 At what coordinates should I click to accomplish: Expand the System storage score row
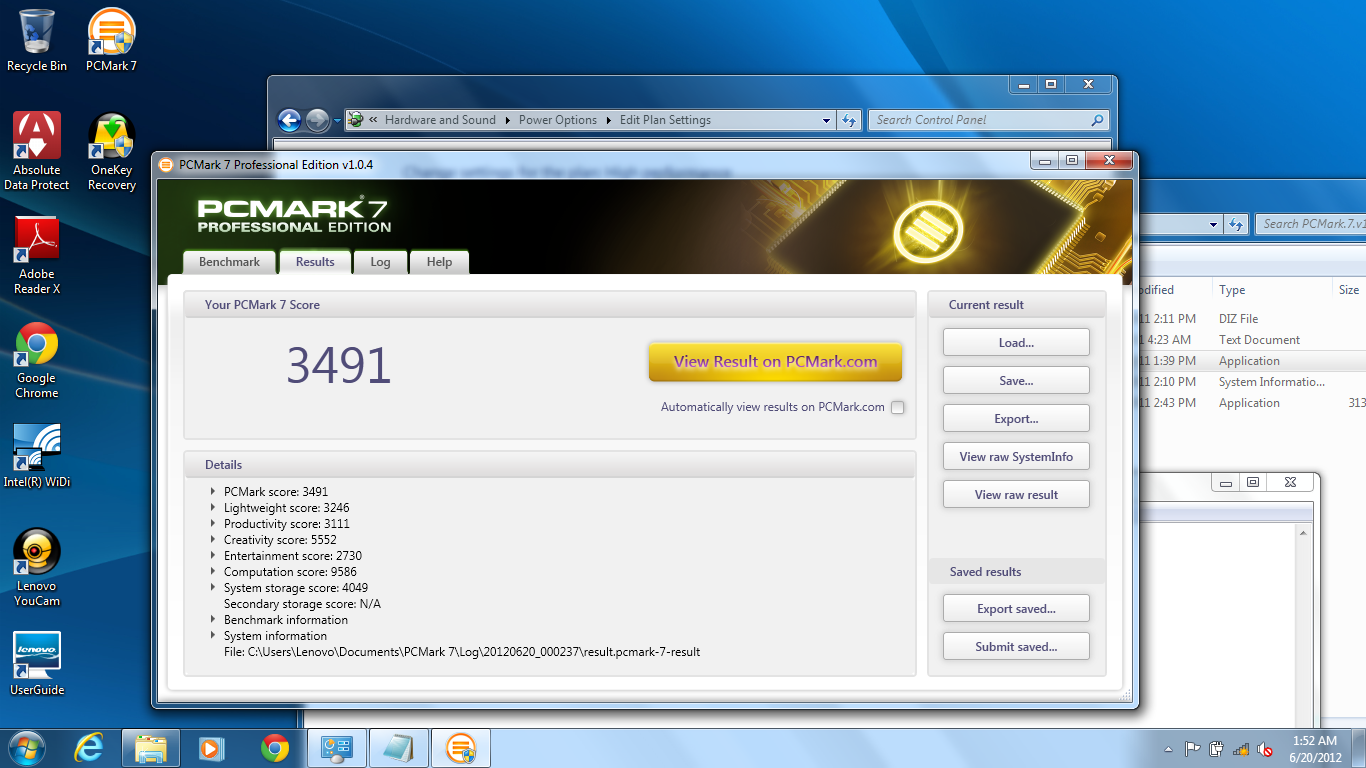point(213,588)
